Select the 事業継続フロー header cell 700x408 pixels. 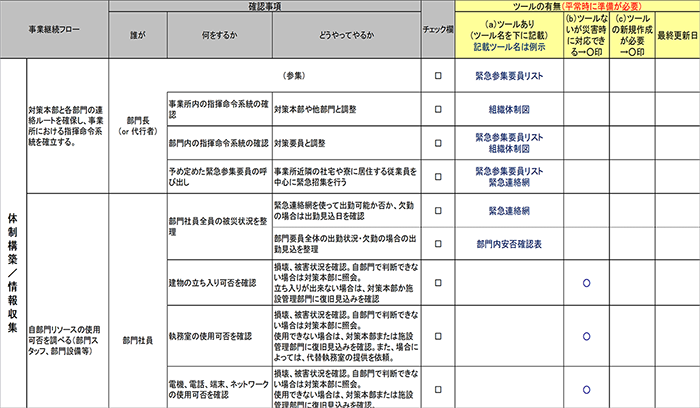click(x=54, y=29)
